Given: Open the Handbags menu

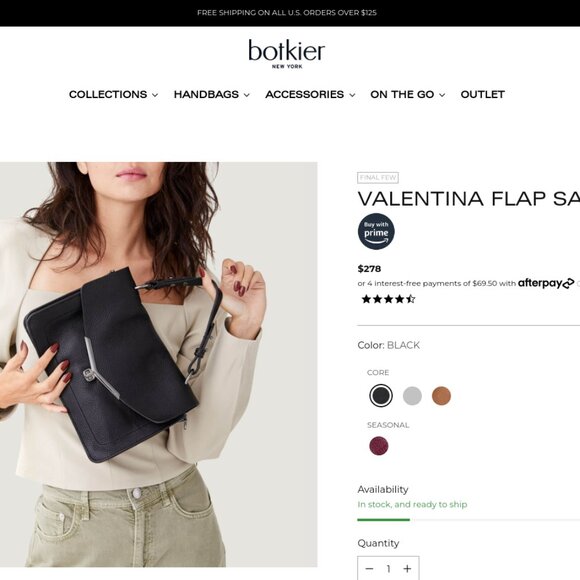Looking at the screenshot, I should coord(206,94).
